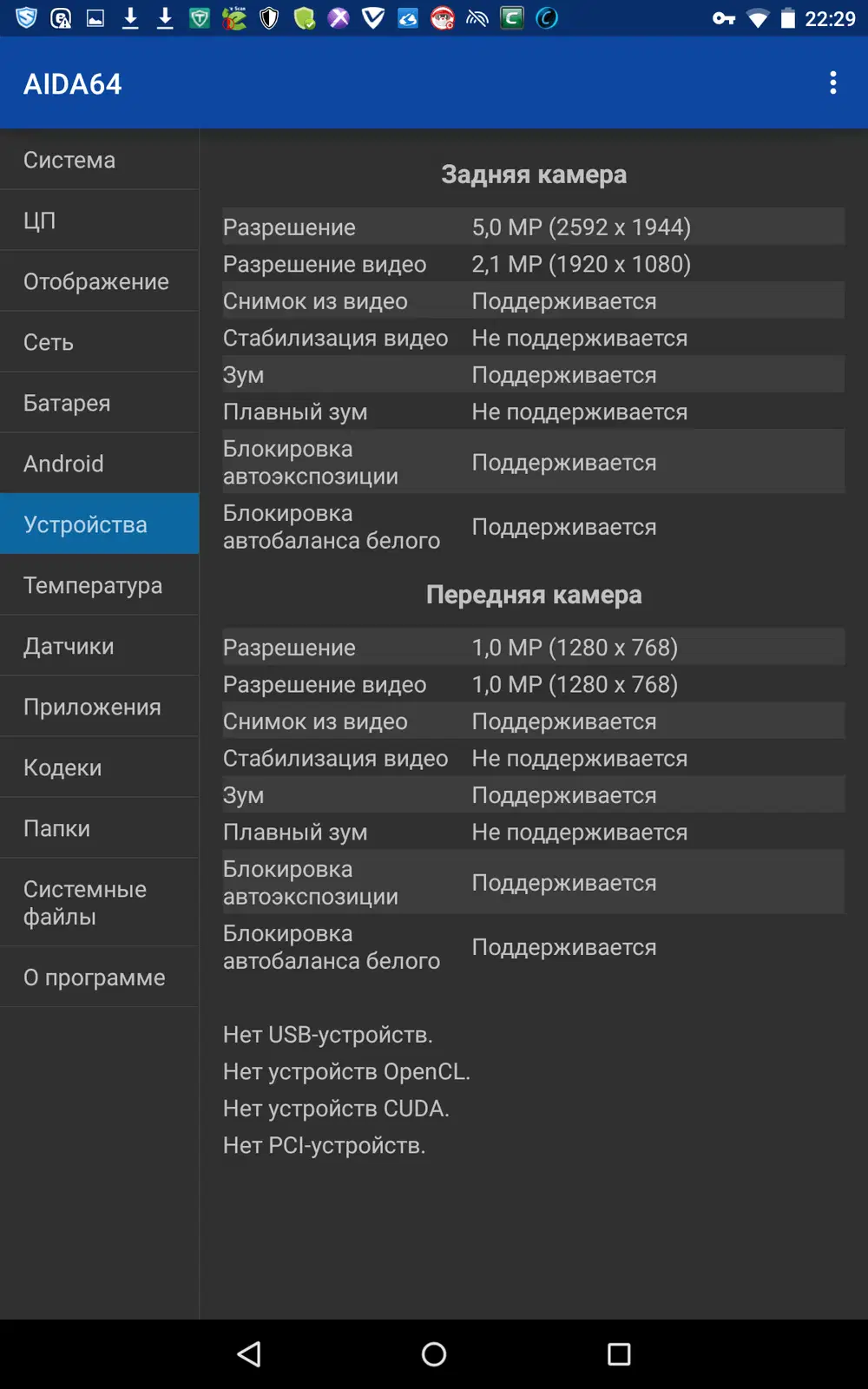Select the ЦП sidebar item
The width and height of the screenshot is (868, 1389).
click(99, 221)
